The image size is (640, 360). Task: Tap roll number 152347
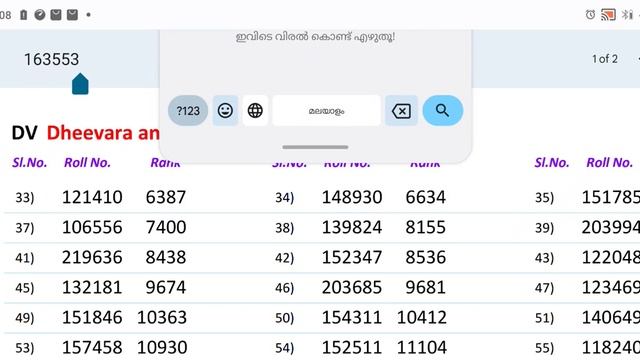[x=352, y=257]
